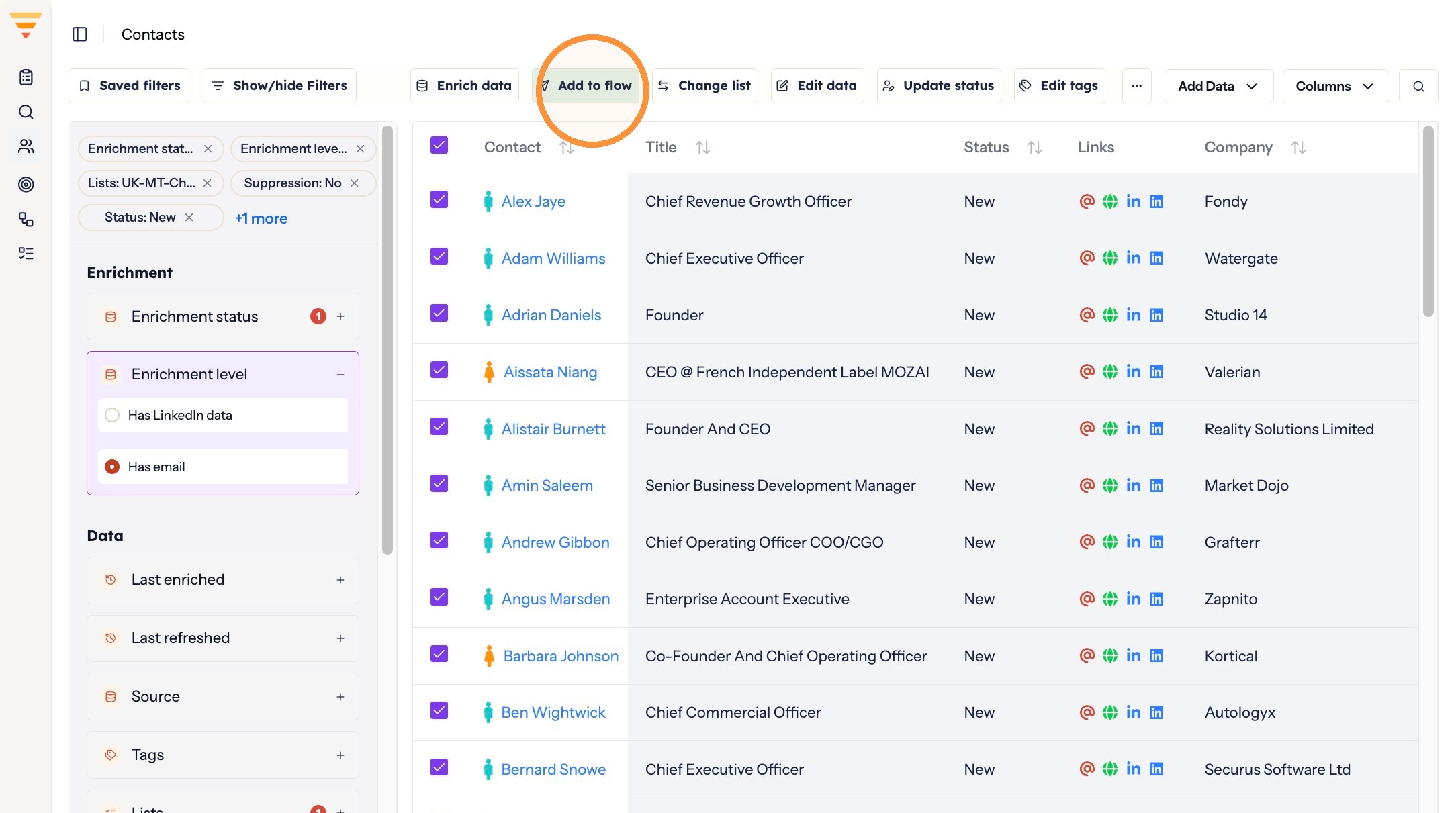Screen dimensions: 1456x813
Task: Select the Has LinkedIn data radio option
Action: click(x=112, y=415)
